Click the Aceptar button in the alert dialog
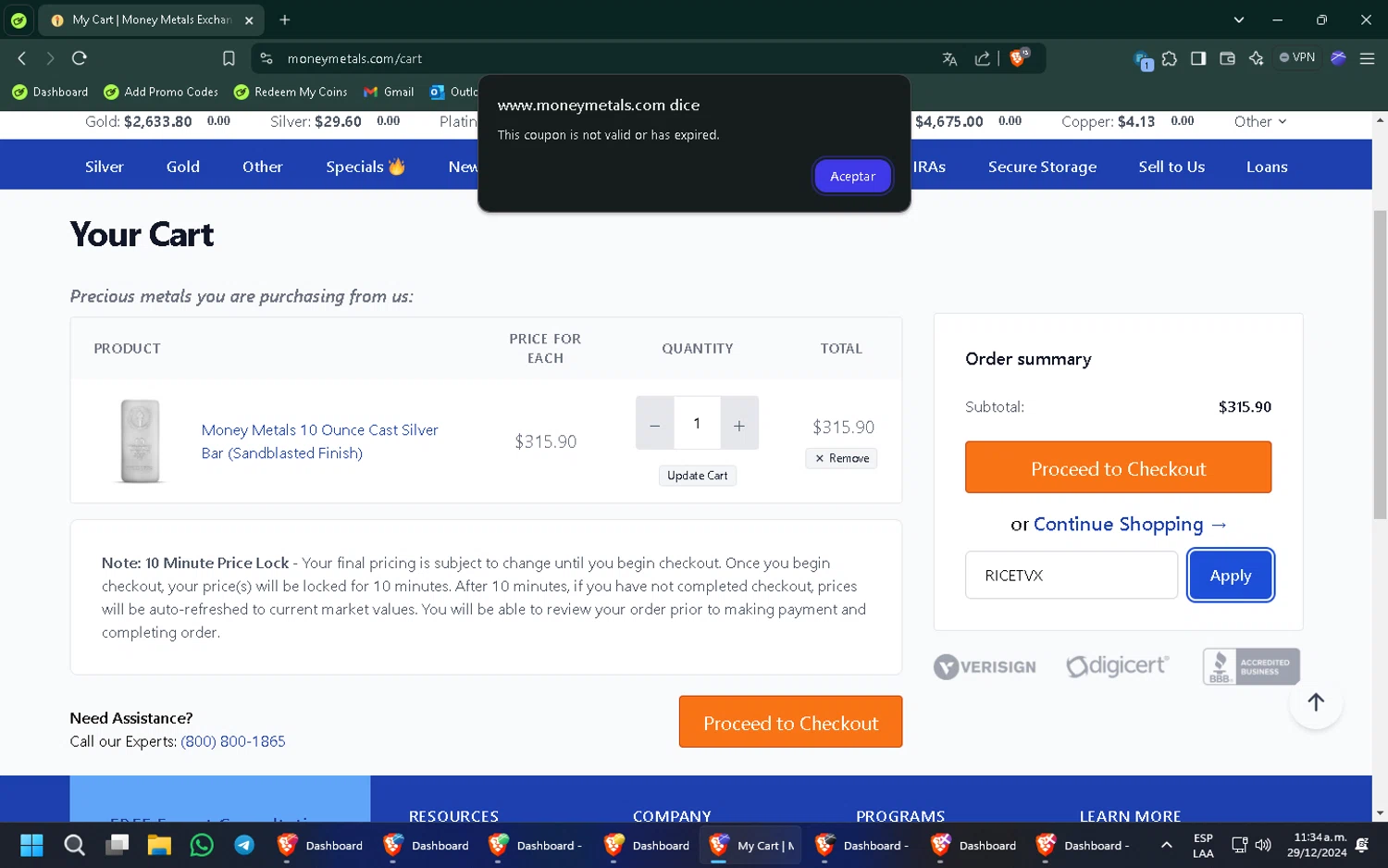1388x868 pixels. pos(852,176)
